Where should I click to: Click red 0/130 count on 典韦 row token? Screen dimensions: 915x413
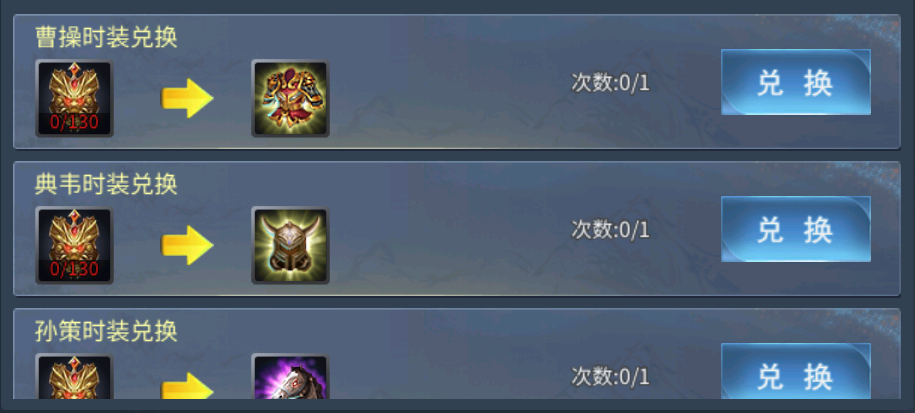coord(74,270)
